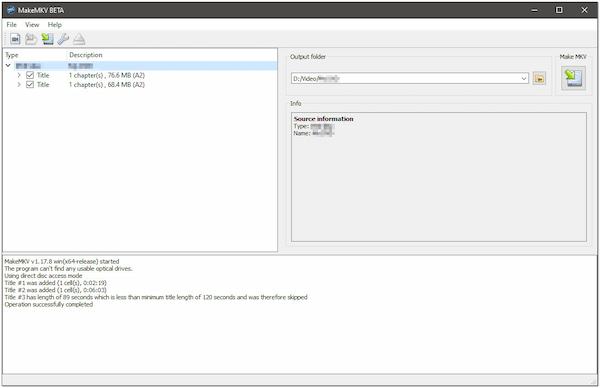
Task: Maximize the MakeMKV window
Action: point(559,10)
